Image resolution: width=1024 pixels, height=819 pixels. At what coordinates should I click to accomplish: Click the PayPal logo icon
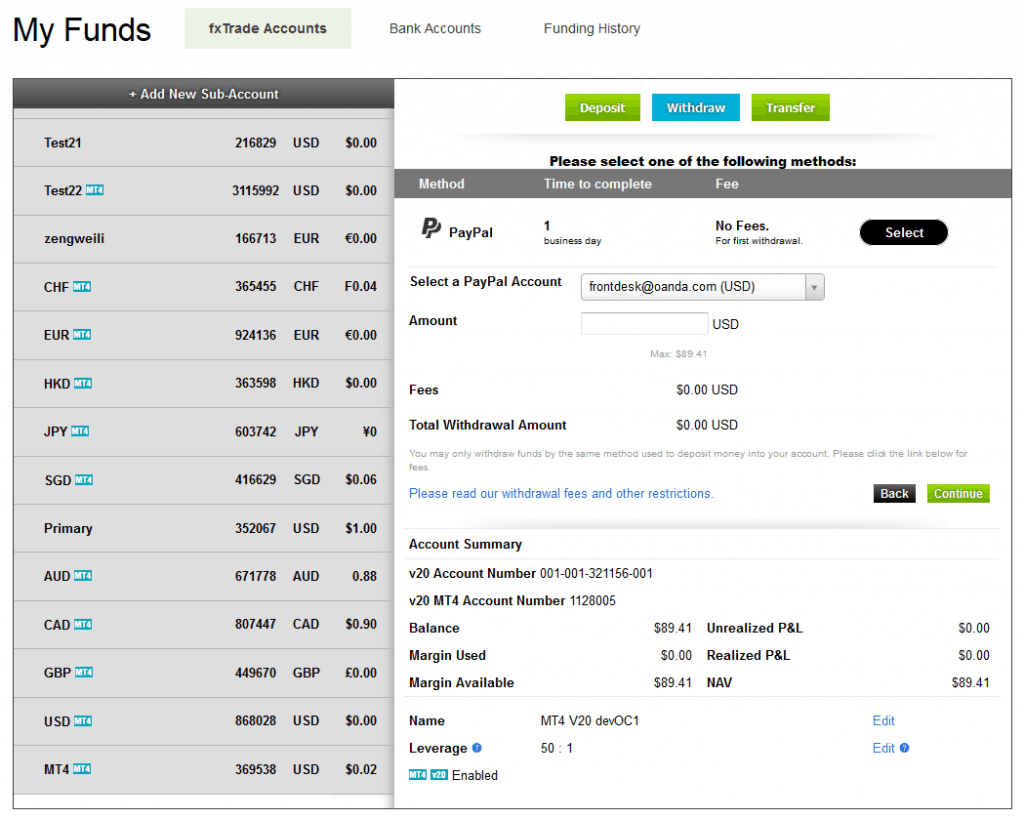[x=430, y=231]
